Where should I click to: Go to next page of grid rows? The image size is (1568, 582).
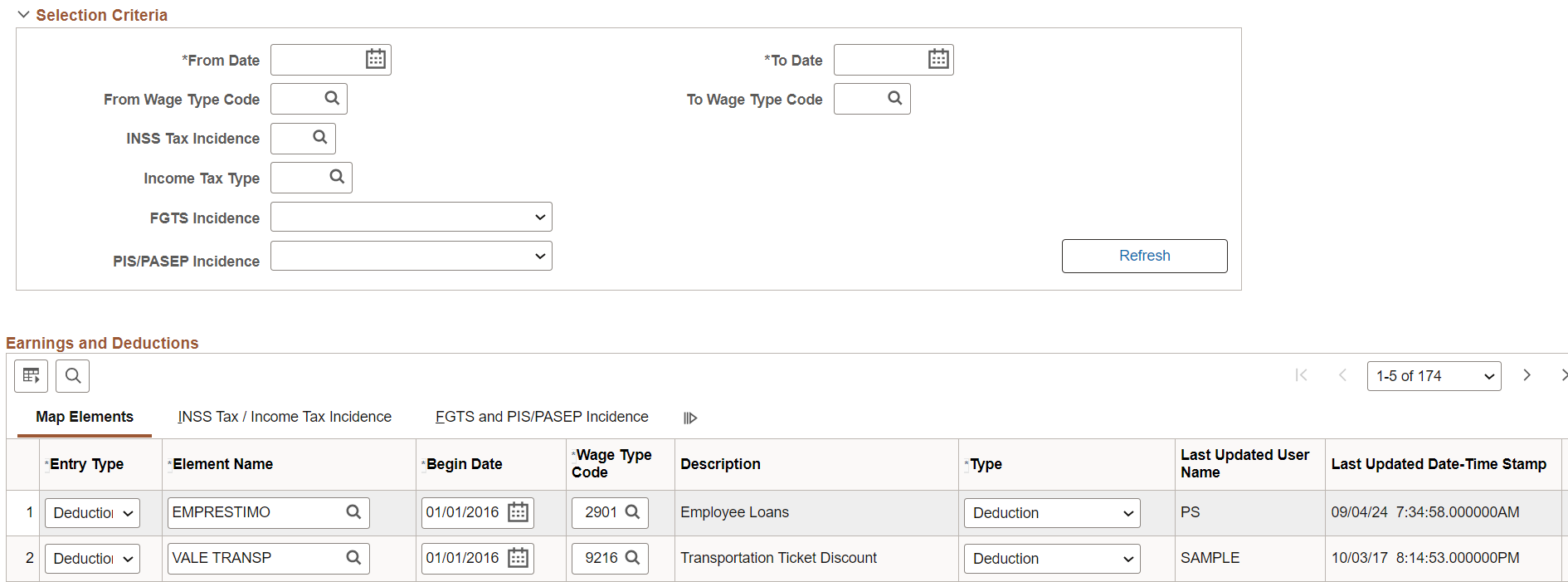pyautogui.click(x=1527, y=375)
